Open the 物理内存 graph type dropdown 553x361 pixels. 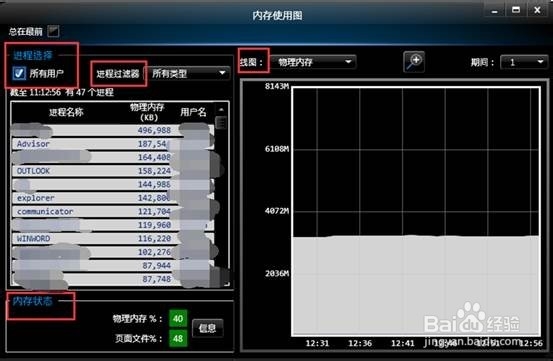point(314,62)
